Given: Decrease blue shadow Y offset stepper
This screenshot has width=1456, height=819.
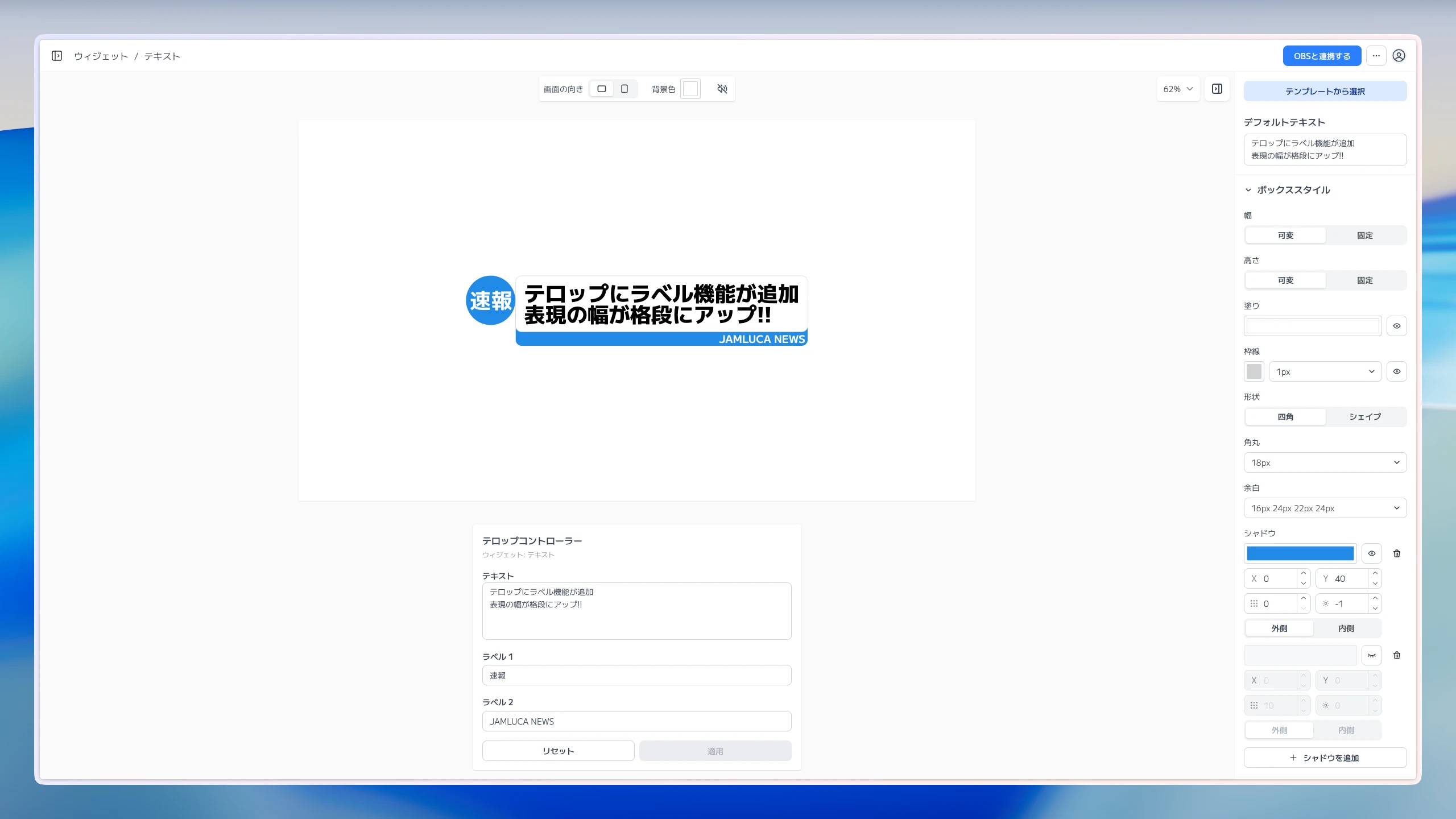Looking at the screenshot, I should point(1375,584).
